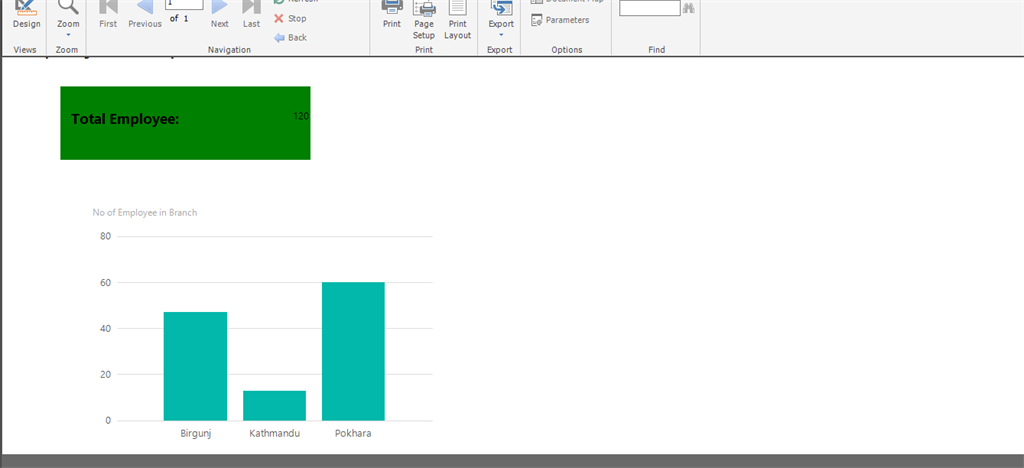Switch to Design view
This screenshot has width=1024, height=468.
tap(26, 16)
